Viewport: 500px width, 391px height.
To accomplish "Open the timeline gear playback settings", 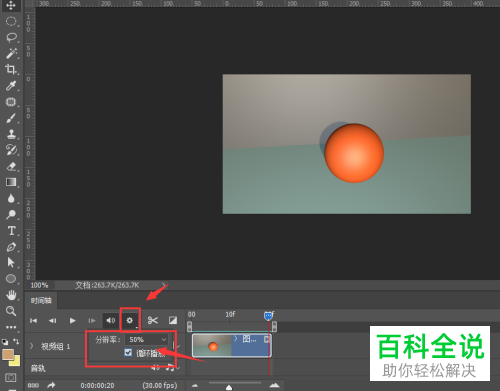I will coord(130,320).
